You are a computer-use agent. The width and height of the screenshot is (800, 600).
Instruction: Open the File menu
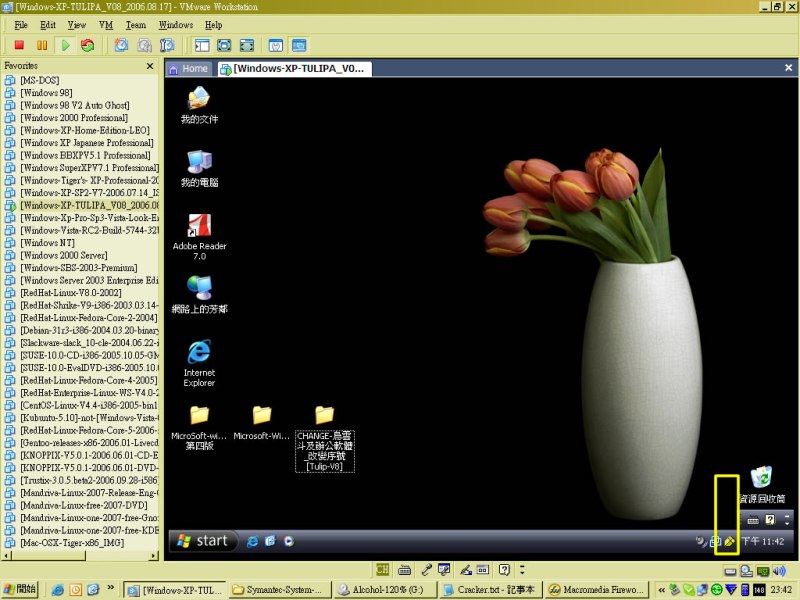coord(21,25)
